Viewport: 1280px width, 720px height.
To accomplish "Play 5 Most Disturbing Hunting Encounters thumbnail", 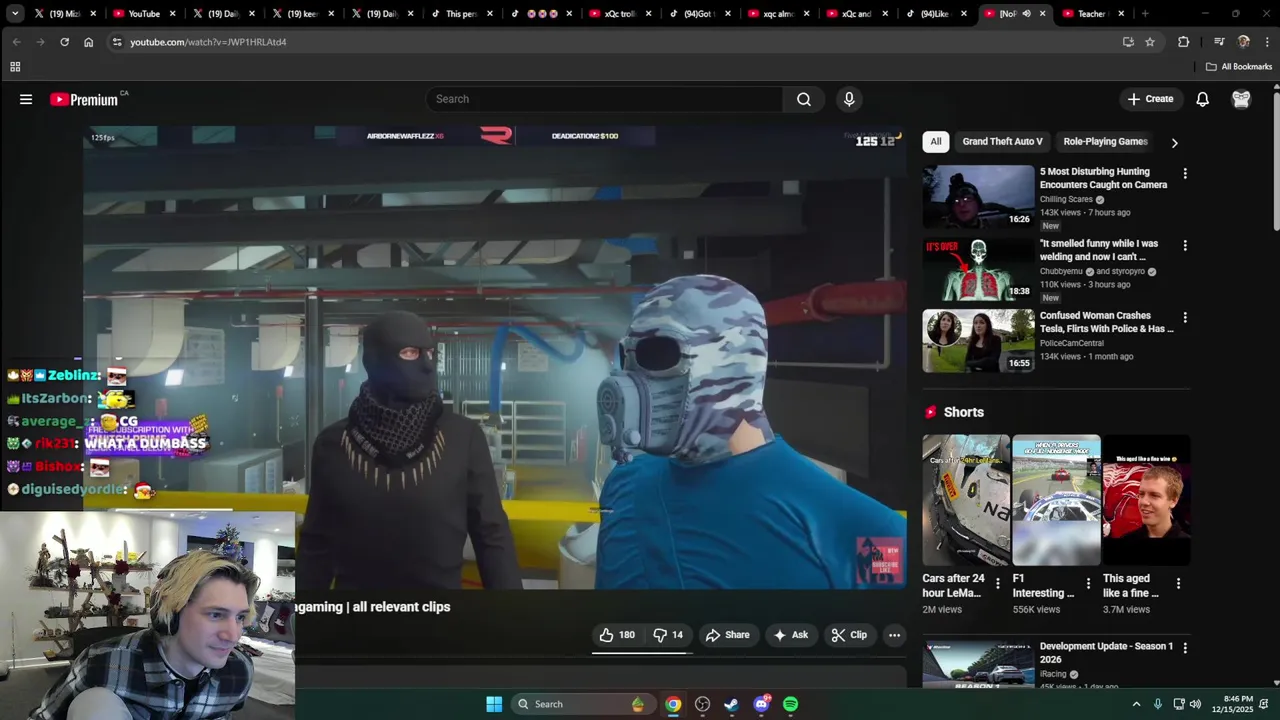I will 978,197.
